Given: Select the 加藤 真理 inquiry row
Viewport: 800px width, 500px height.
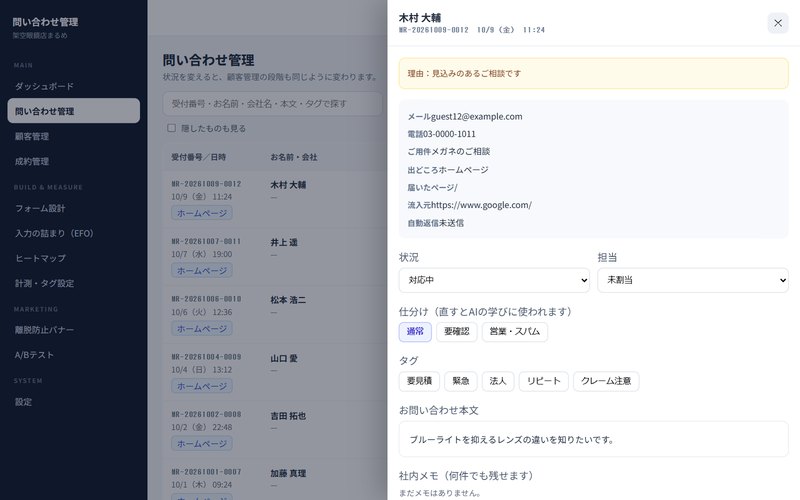Looking at the screenshot, I should (275, 480).
